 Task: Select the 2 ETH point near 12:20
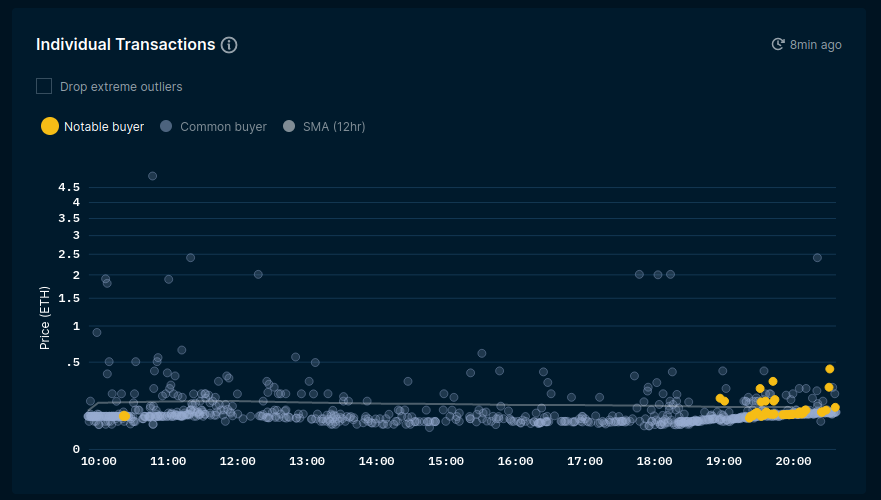[x=258, y=274]
